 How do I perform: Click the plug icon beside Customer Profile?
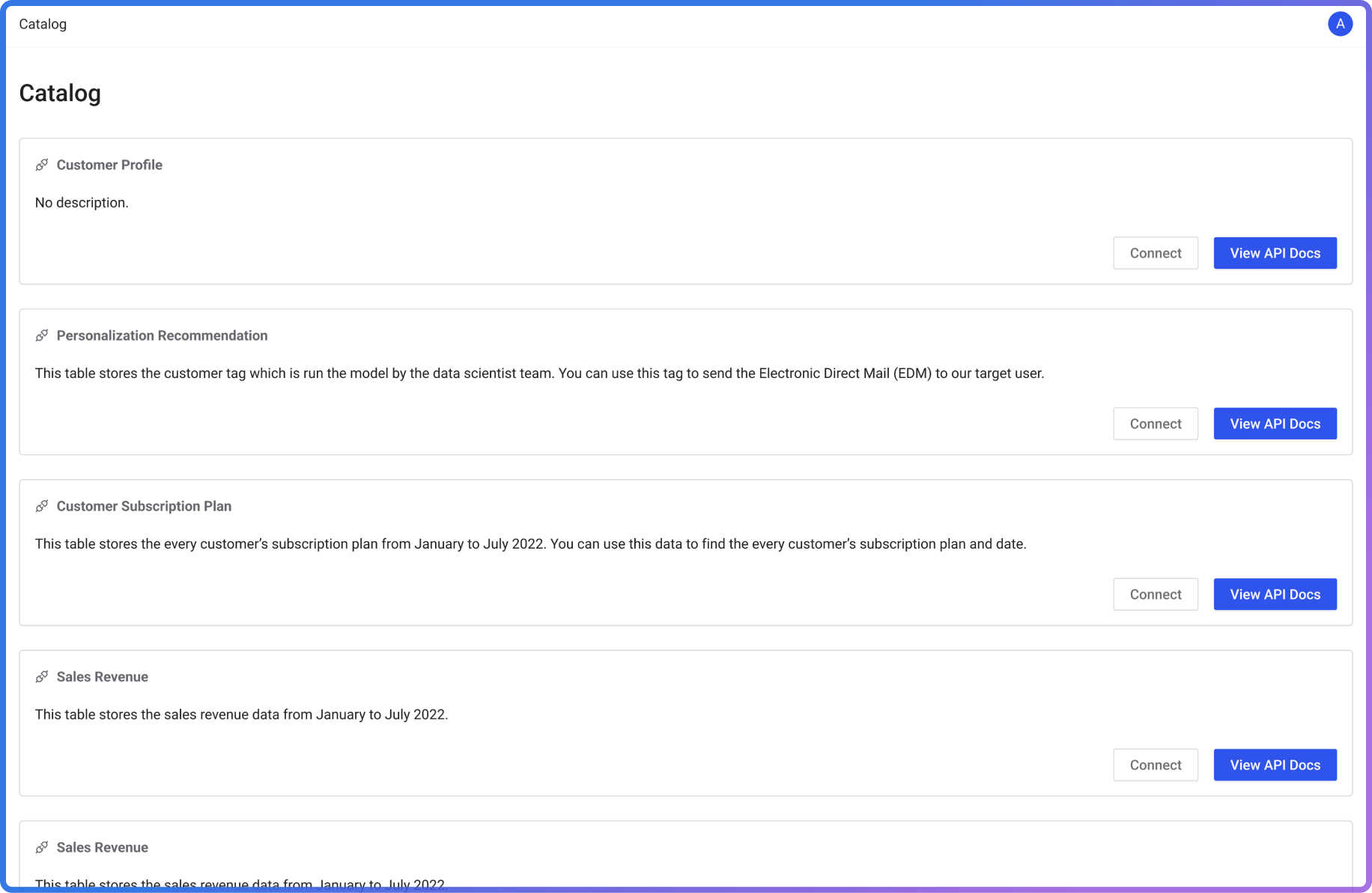(x=42, y=165)
